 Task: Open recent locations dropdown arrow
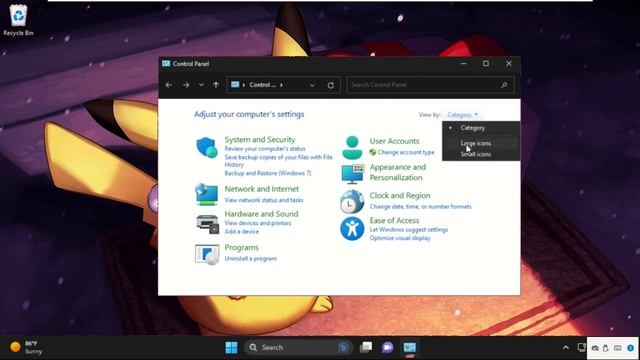click(201, 85)
